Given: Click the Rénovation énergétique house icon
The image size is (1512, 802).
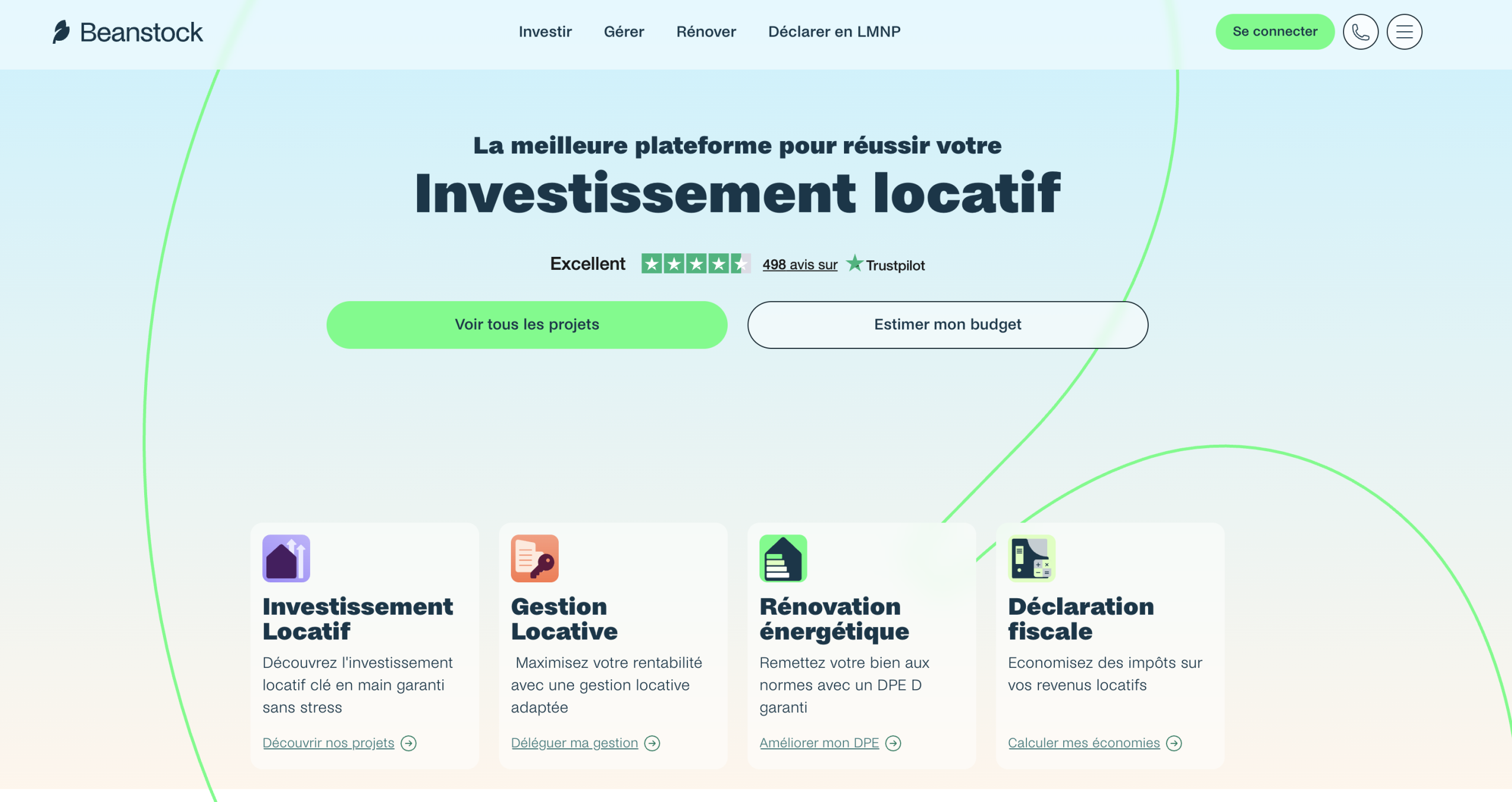Looking at the screenshot, I should pos(783,558).
